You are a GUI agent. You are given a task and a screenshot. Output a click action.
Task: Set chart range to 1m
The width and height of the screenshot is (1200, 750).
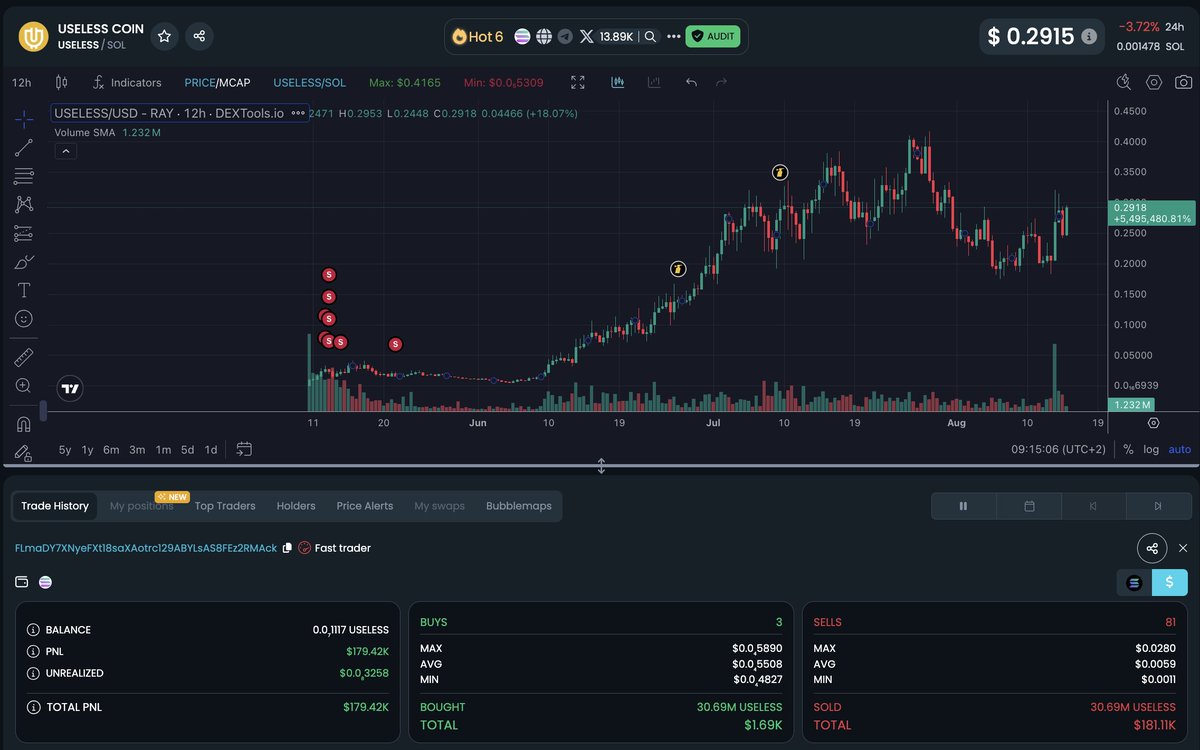(x=163, y=450)
